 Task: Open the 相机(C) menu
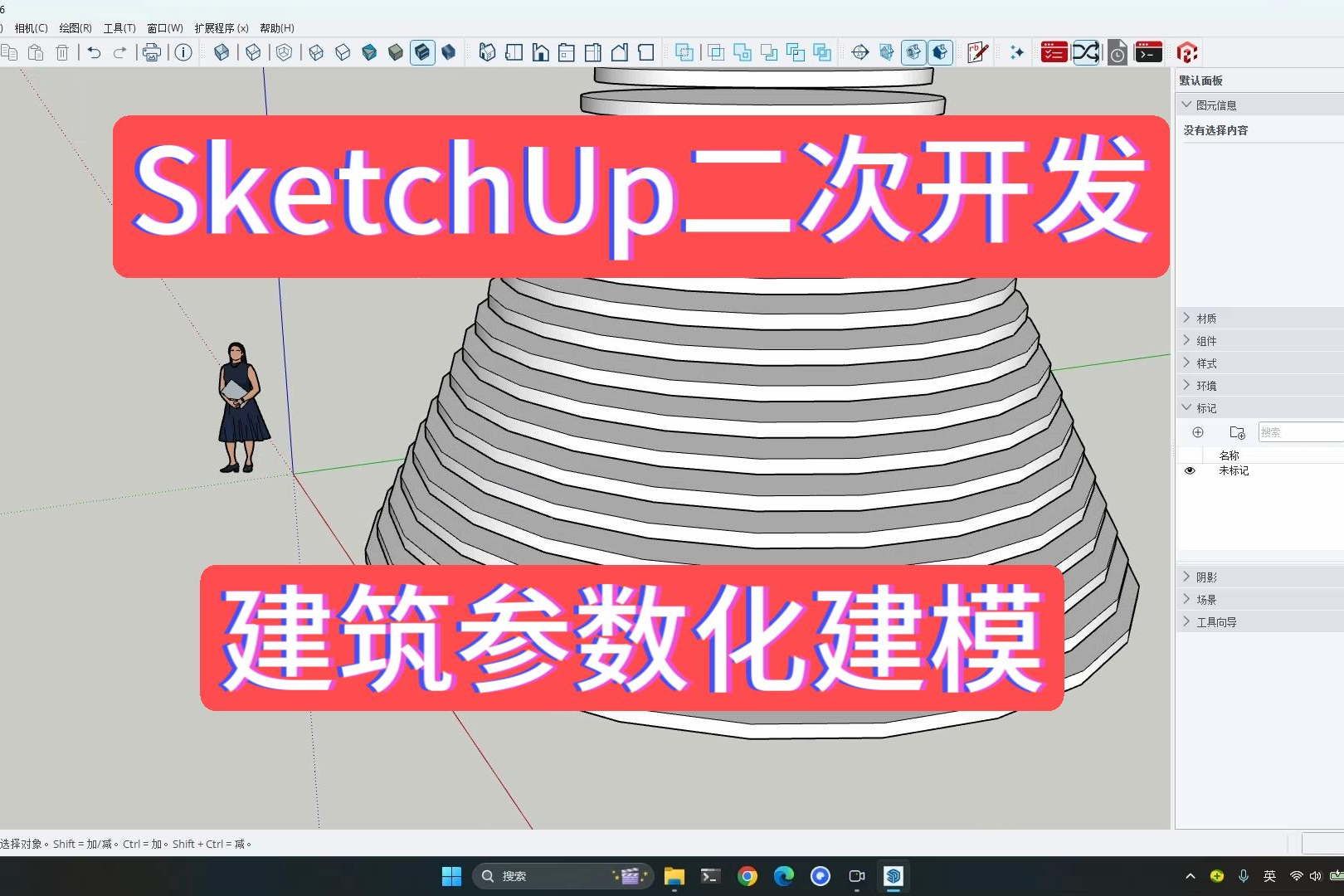tap(32, 28)
